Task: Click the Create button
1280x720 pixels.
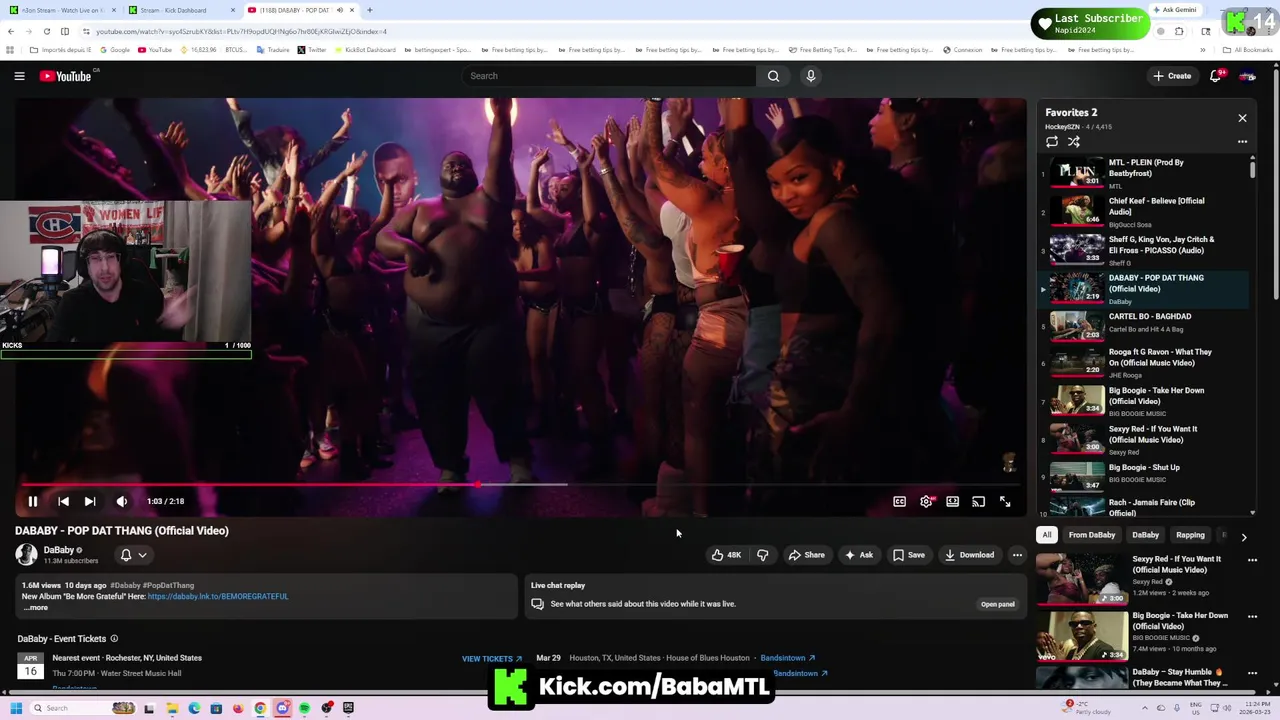Action: [x=1173, y=76]
